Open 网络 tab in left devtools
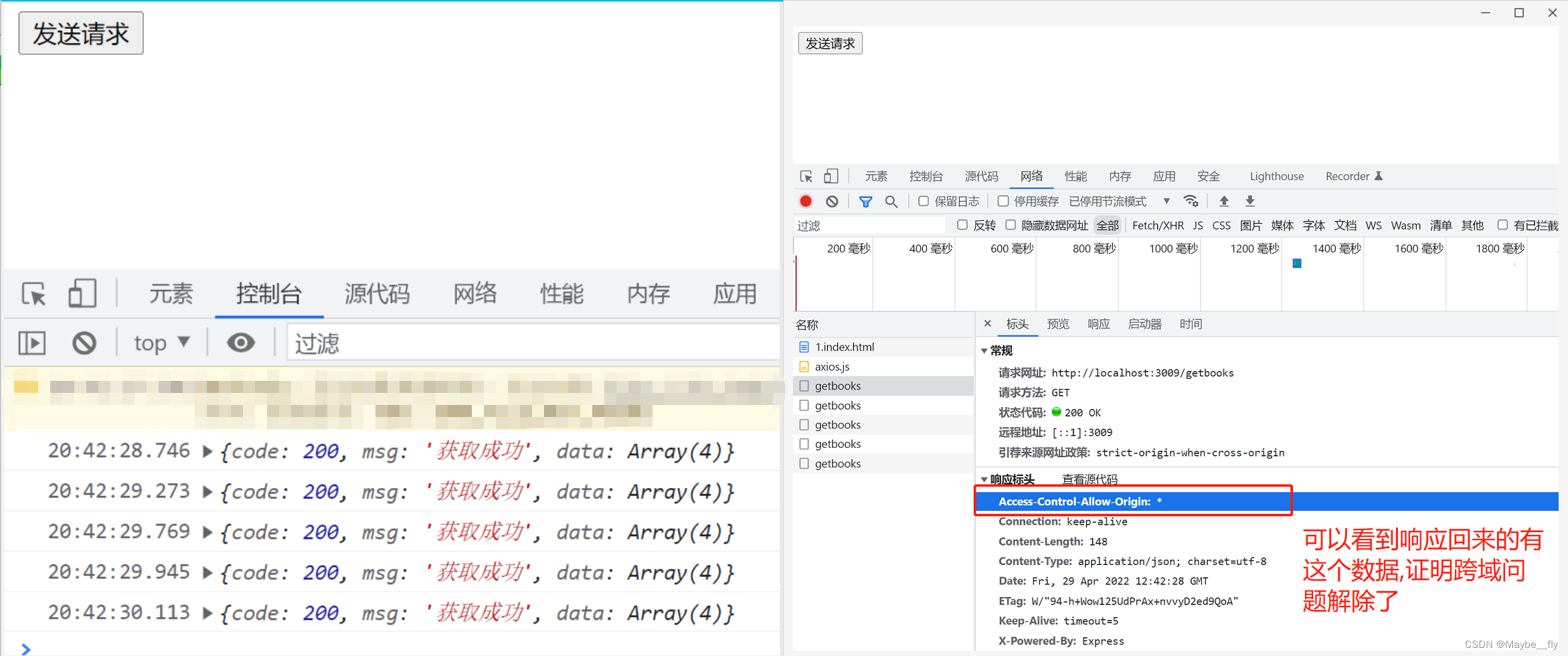The width and height of the screenshot is (1568, 656). point(475,294)
